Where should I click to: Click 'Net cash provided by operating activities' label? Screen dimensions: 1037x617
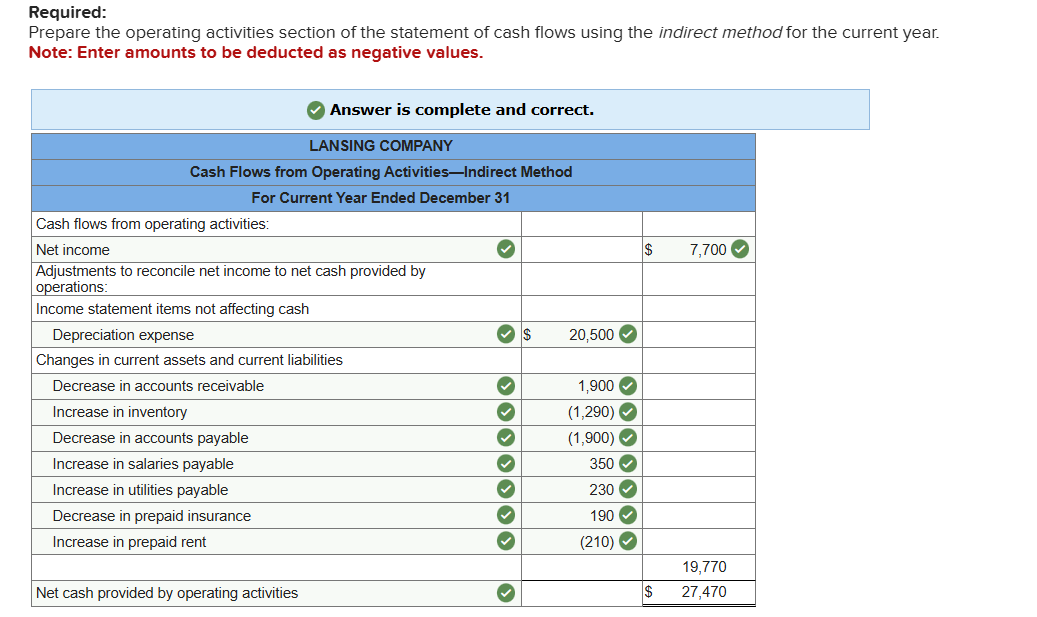pos(167,593)
